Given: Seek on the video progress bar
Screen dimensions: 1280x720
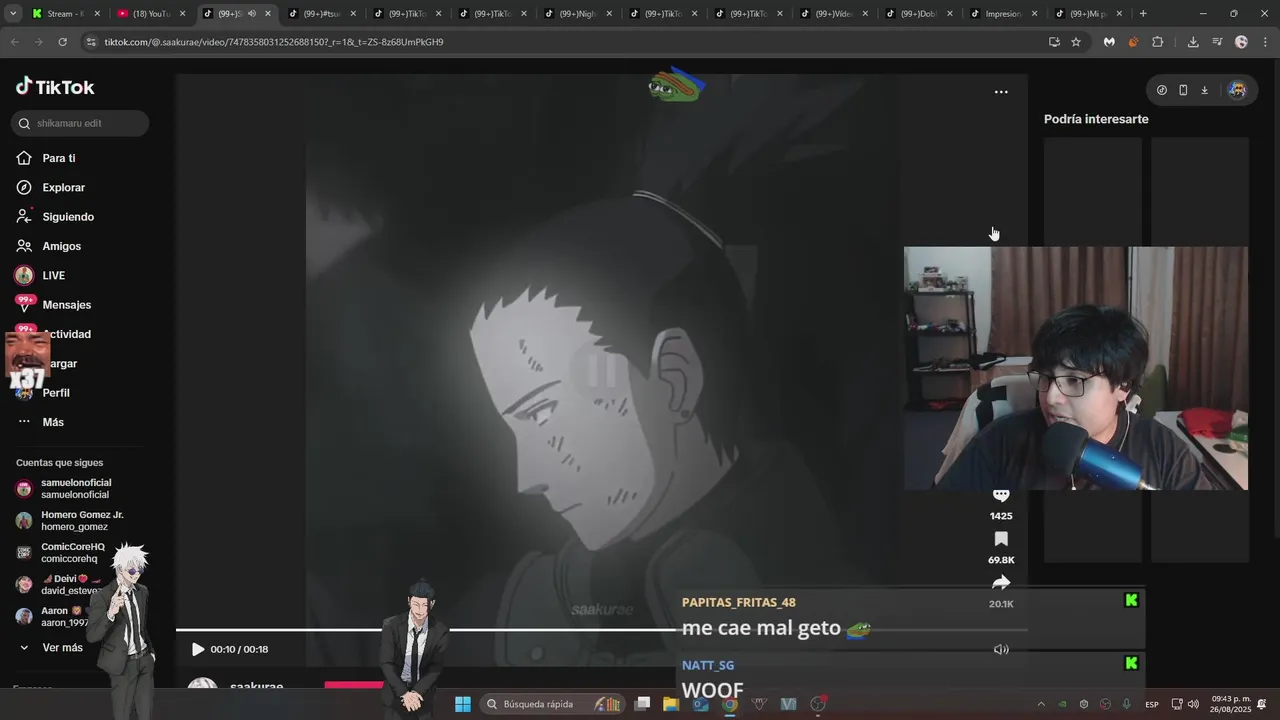Looking at the screenshot, I should coord(601,630).
